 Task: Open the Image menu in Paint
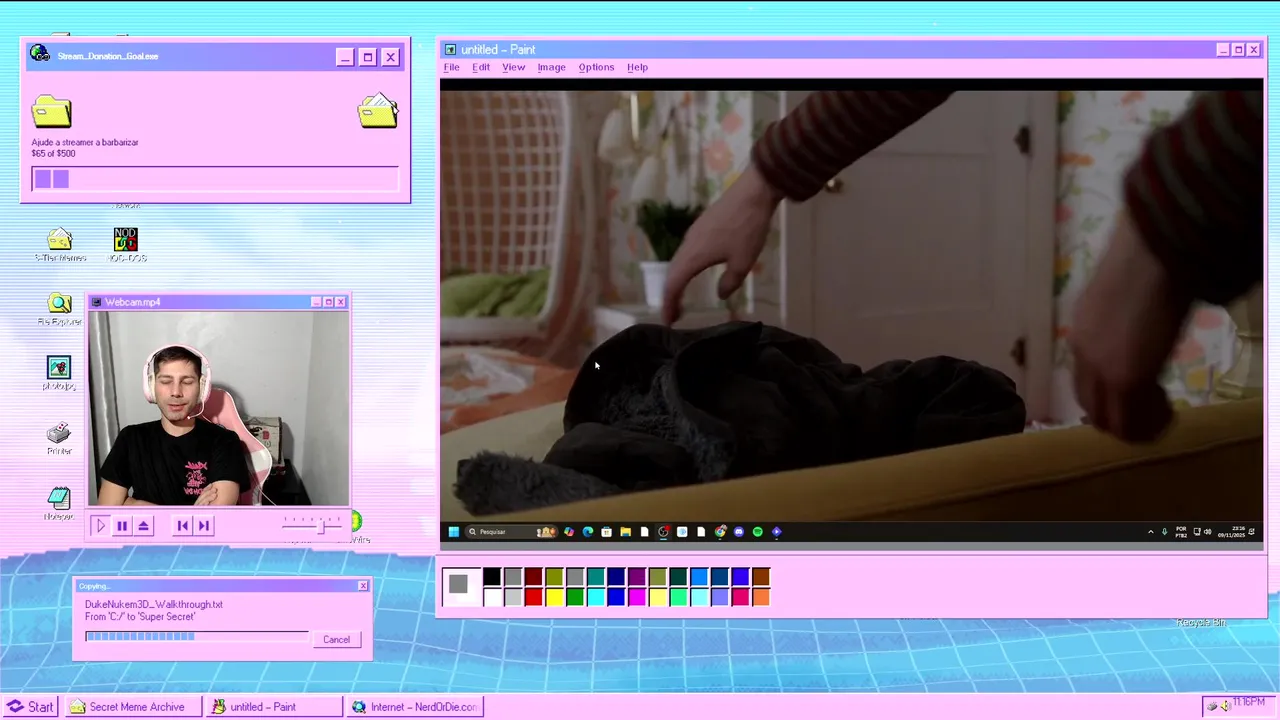click(551, 67)
